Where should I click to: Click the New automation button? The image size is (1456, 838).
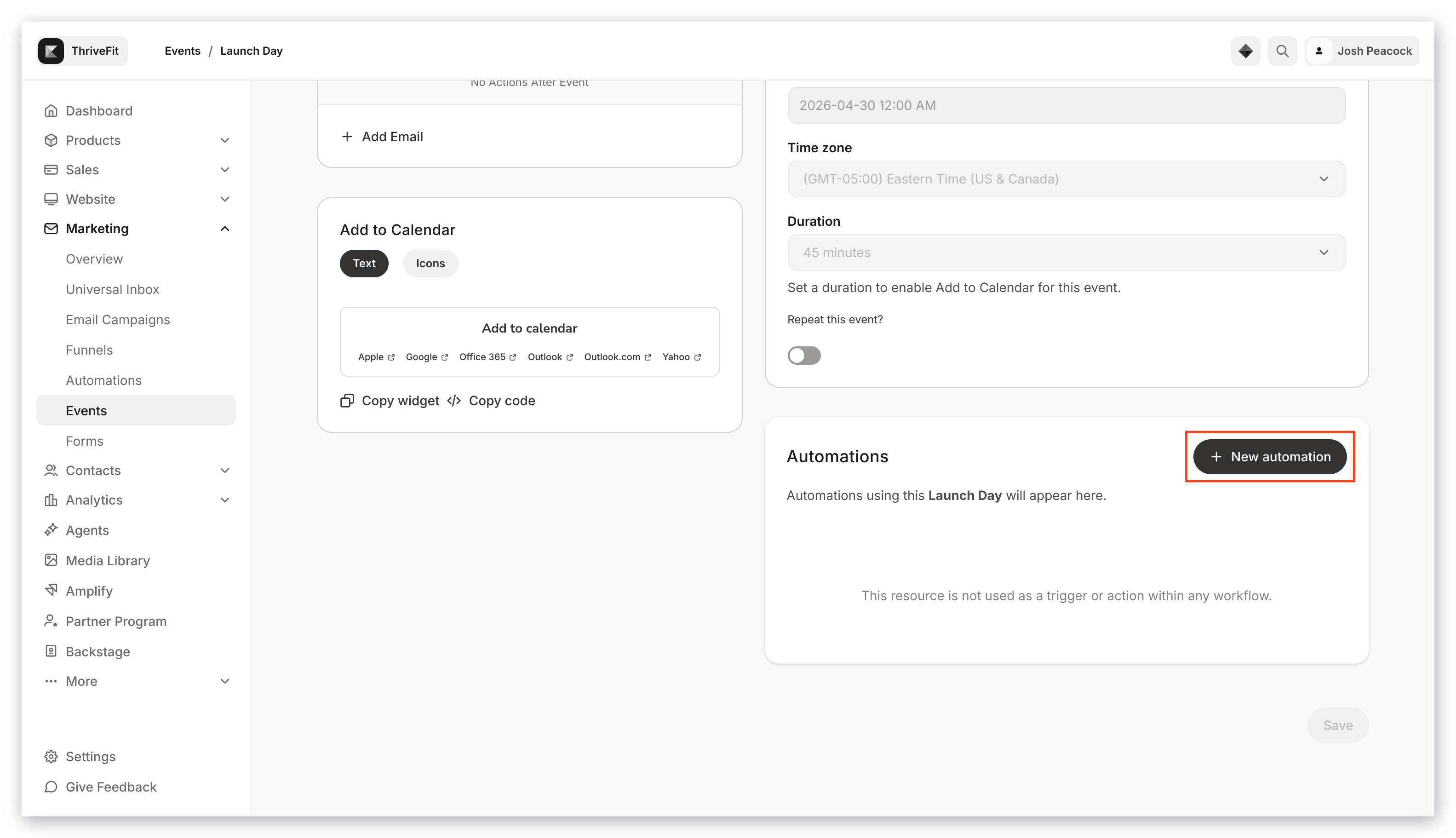click(x=1270, y=456)
